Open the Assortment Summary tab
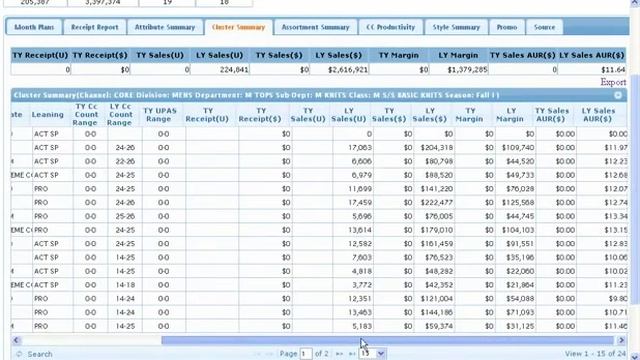This screenshot has height=360, width=640. coord(316,27)
